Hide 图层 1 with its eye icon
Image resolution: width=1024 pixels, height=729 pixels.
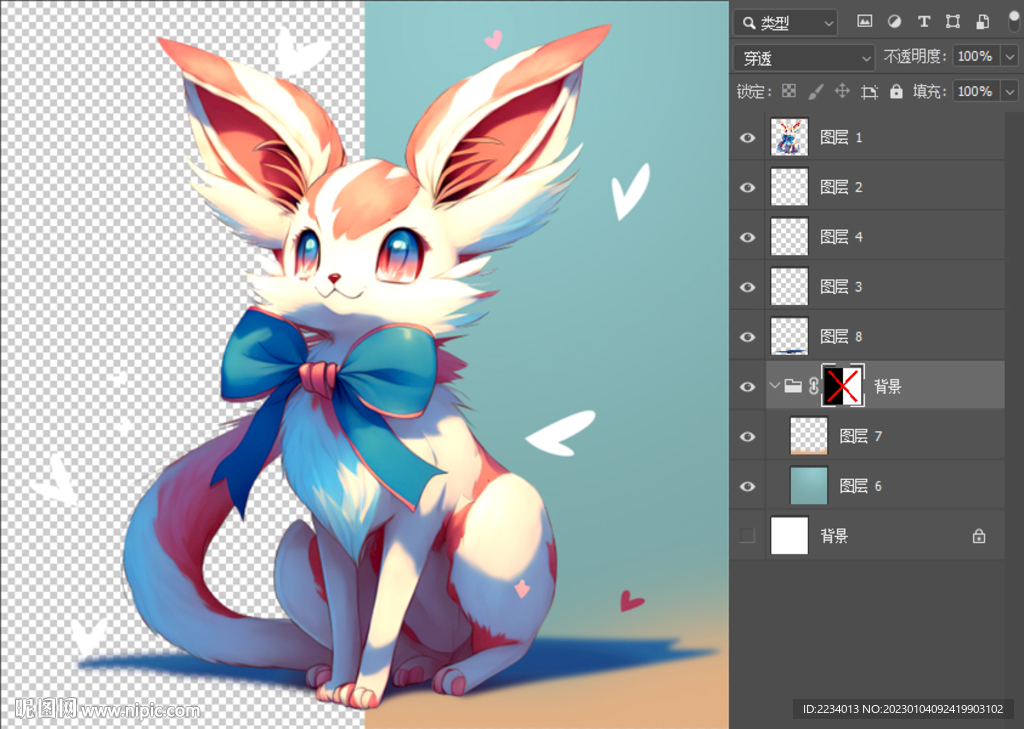tap(747, 137)
